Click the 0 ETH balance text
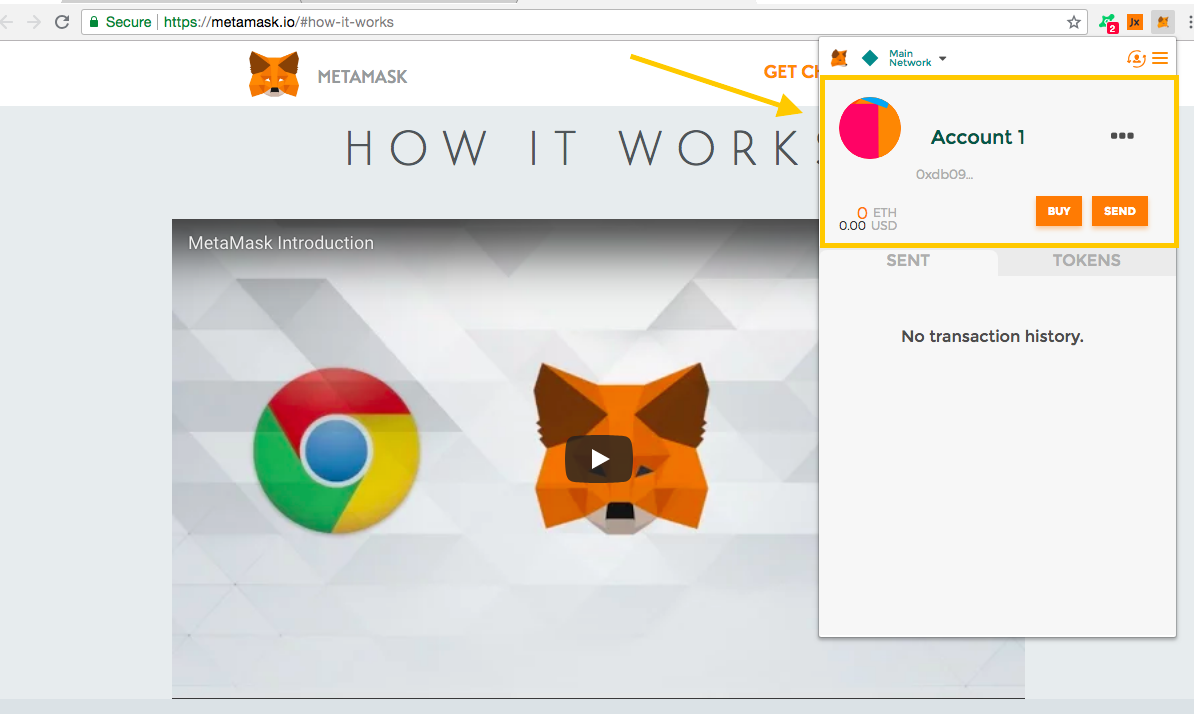 (876, 212)
